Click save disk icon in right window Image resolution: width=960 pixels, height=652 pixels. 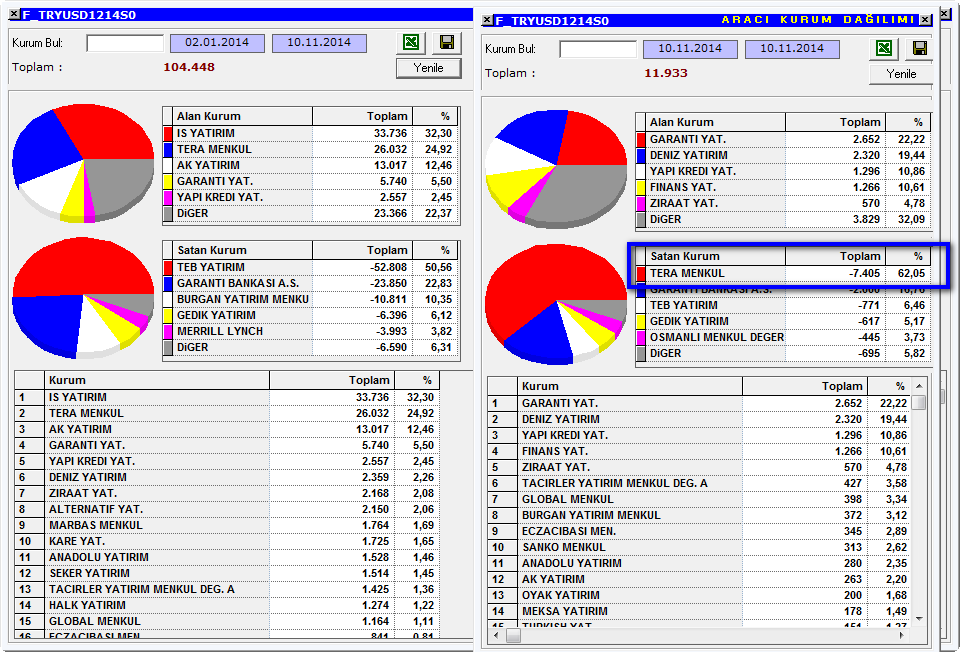tap(920, 48)
